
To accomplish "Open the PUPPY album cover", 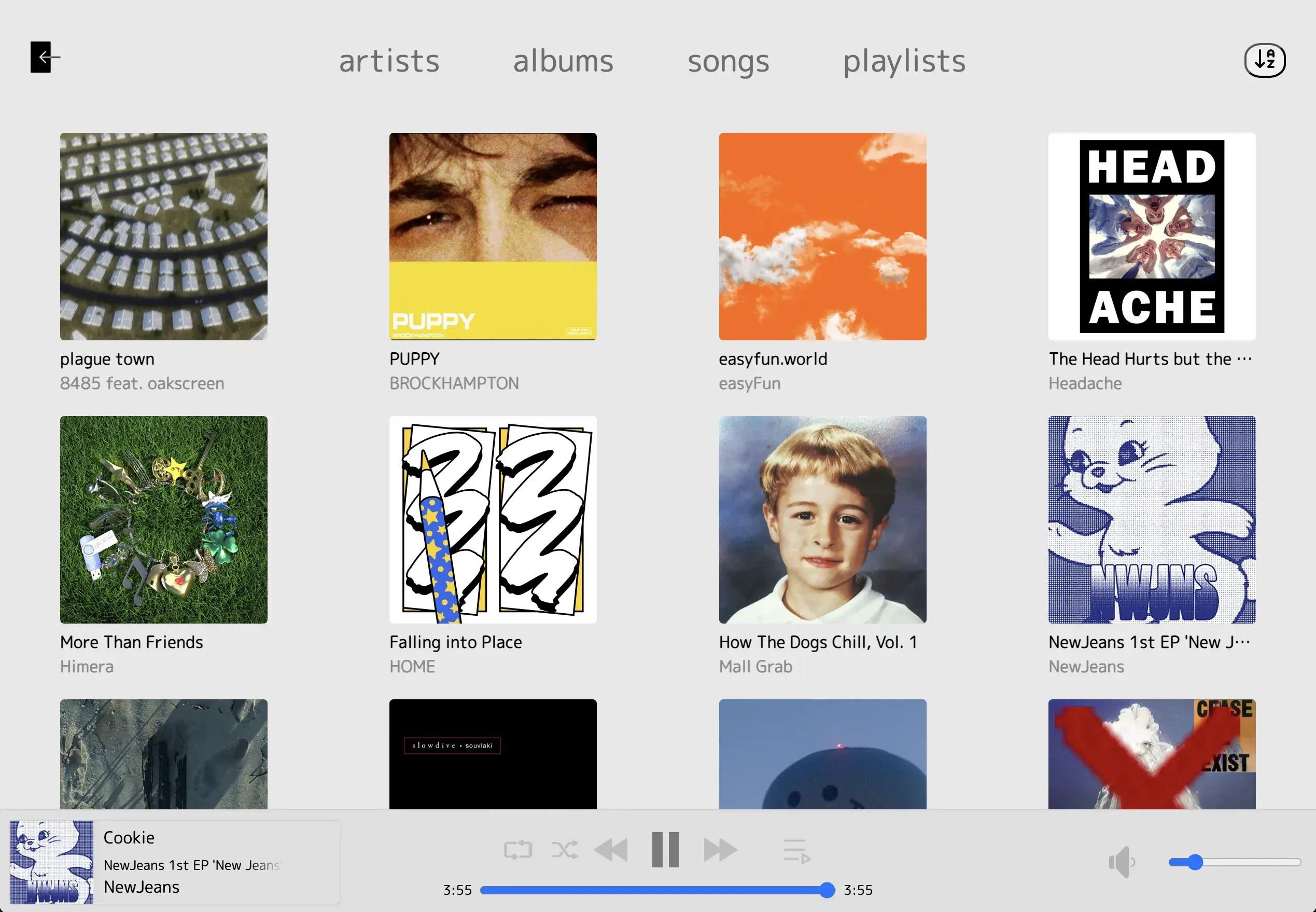I will tap(493, 237).
